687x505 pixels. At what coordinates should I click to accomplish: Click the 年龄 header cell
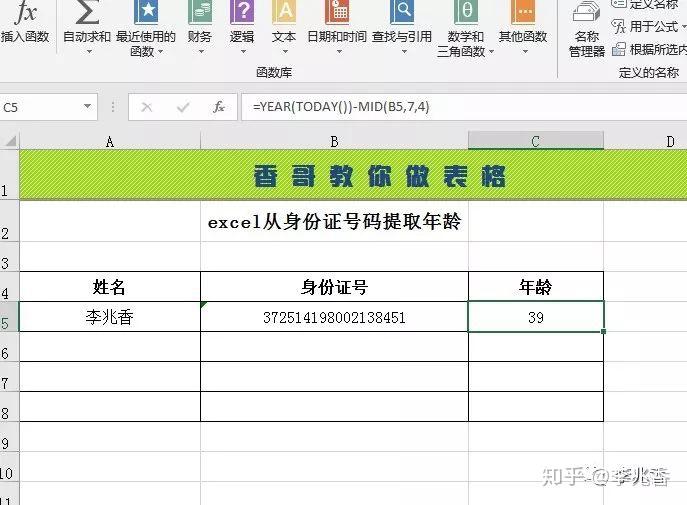[536, 287]
